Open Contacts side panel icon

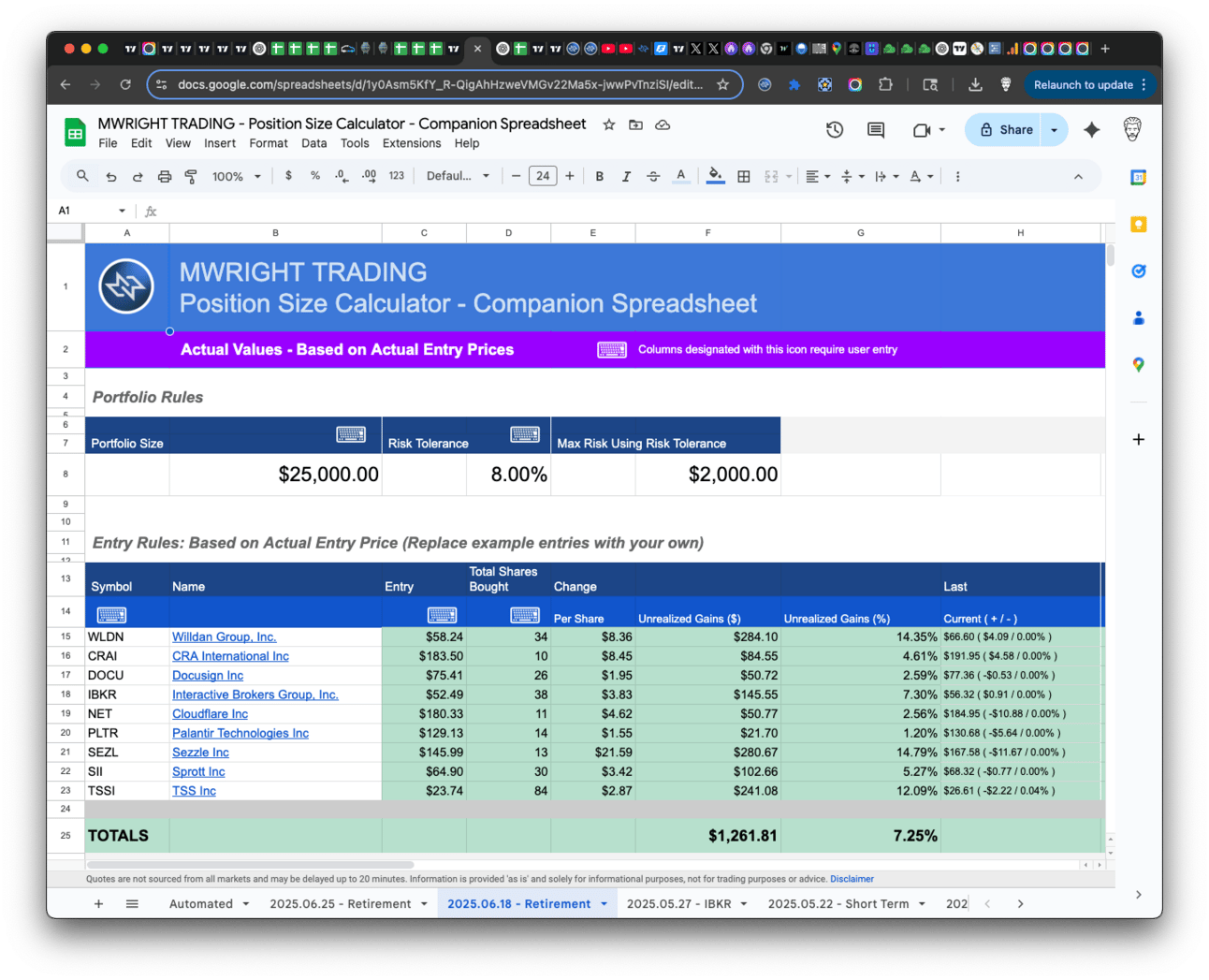(x=1138, y=317)
